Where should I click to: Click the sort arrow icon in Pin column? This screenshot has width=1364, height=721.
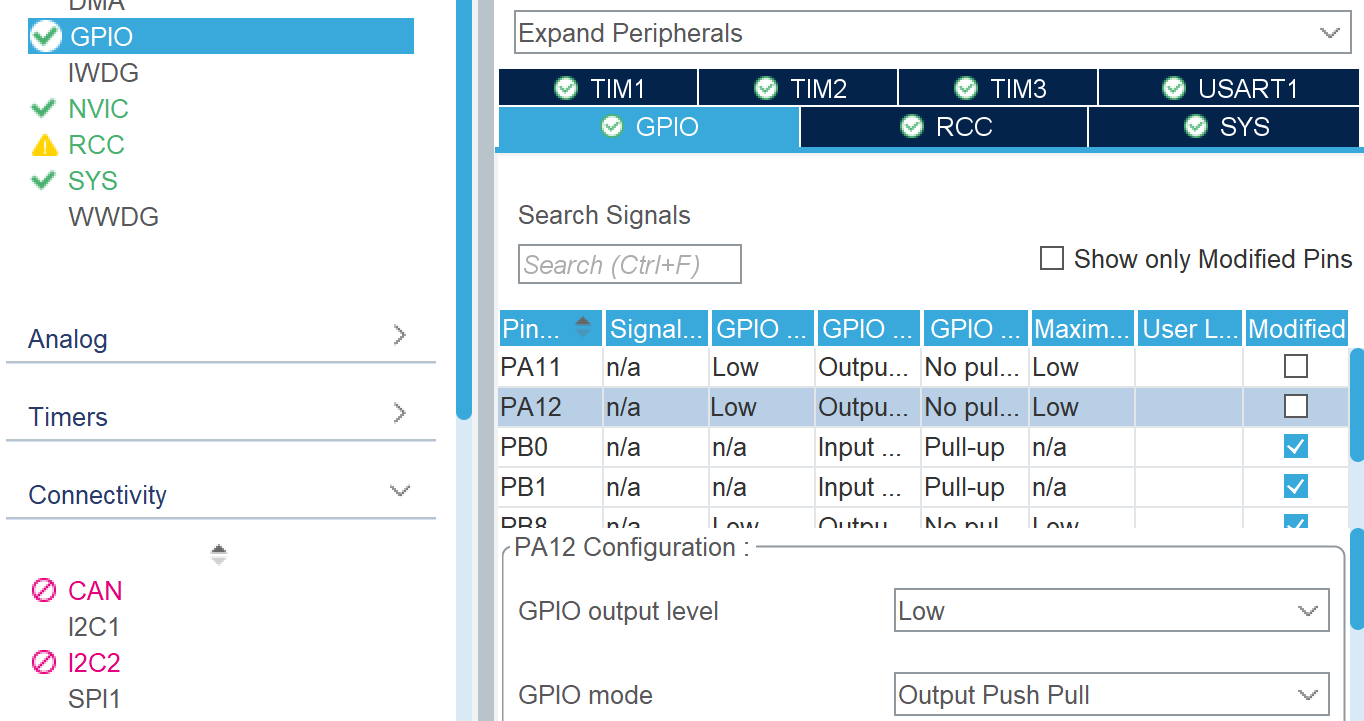pyautogui.click(x=584, y=327)
